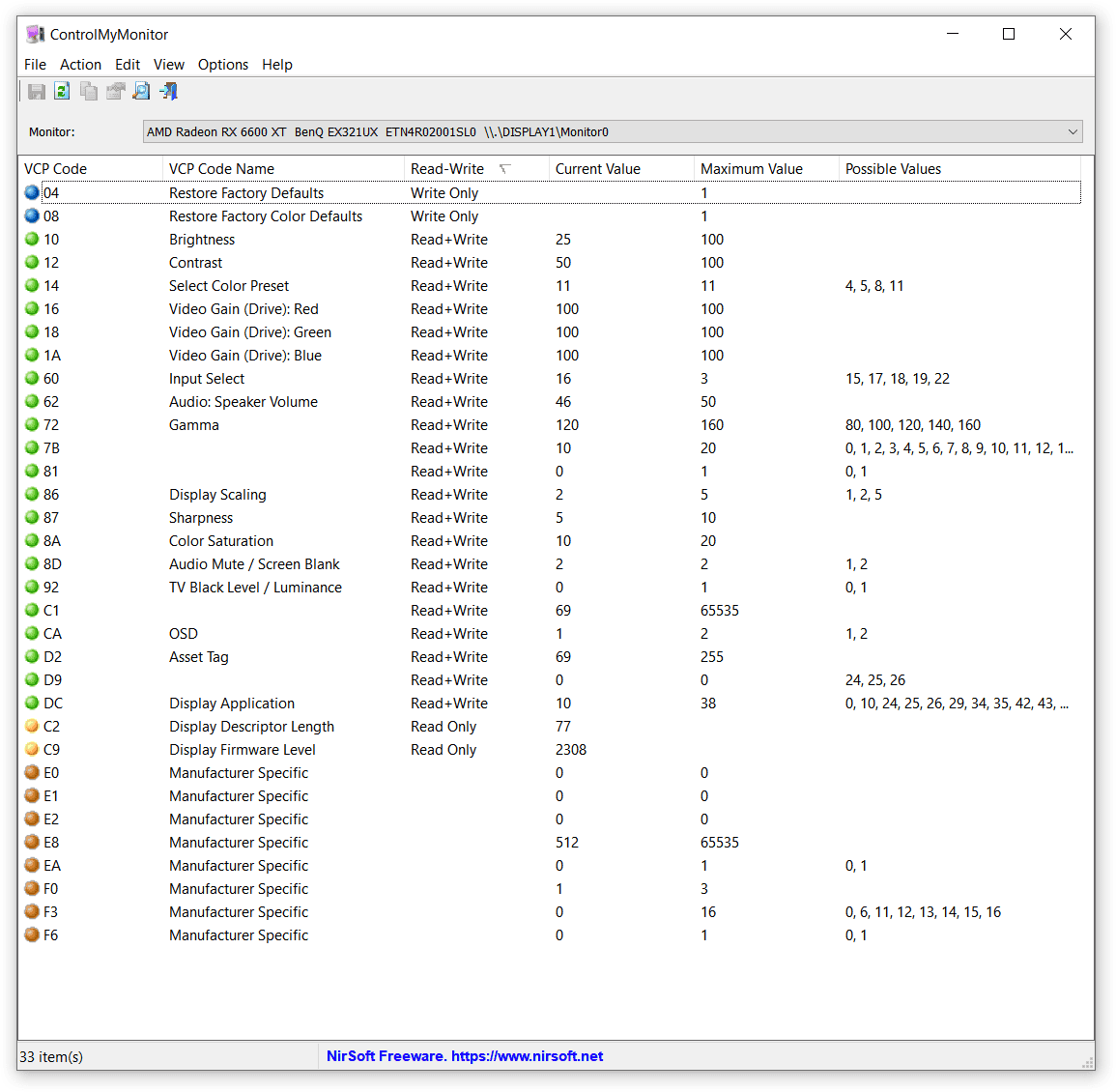The width and height of the screenshot is (1116, 1092).
Task: Click the Properties toolbar icon
Action: point(115,91)
